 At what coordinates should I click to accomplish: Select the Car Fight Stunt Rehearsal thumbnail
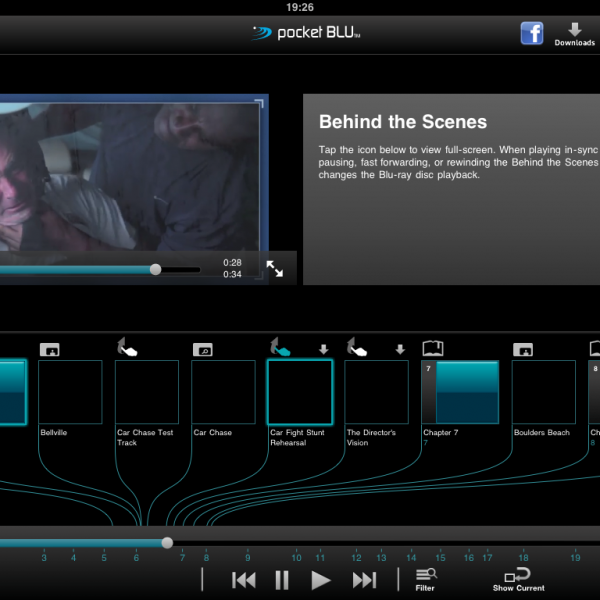[300, 392]
